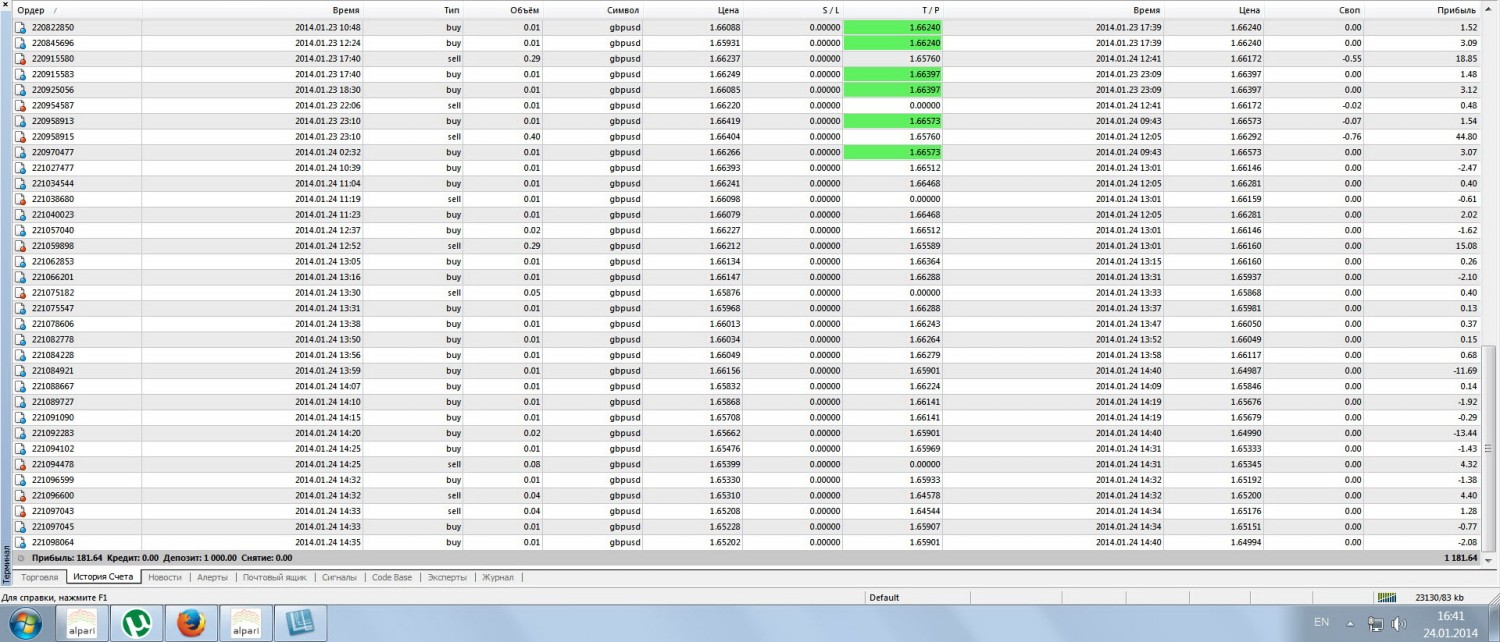
Task: Select the order icon beside 220958915
Action: pos(21,137)
